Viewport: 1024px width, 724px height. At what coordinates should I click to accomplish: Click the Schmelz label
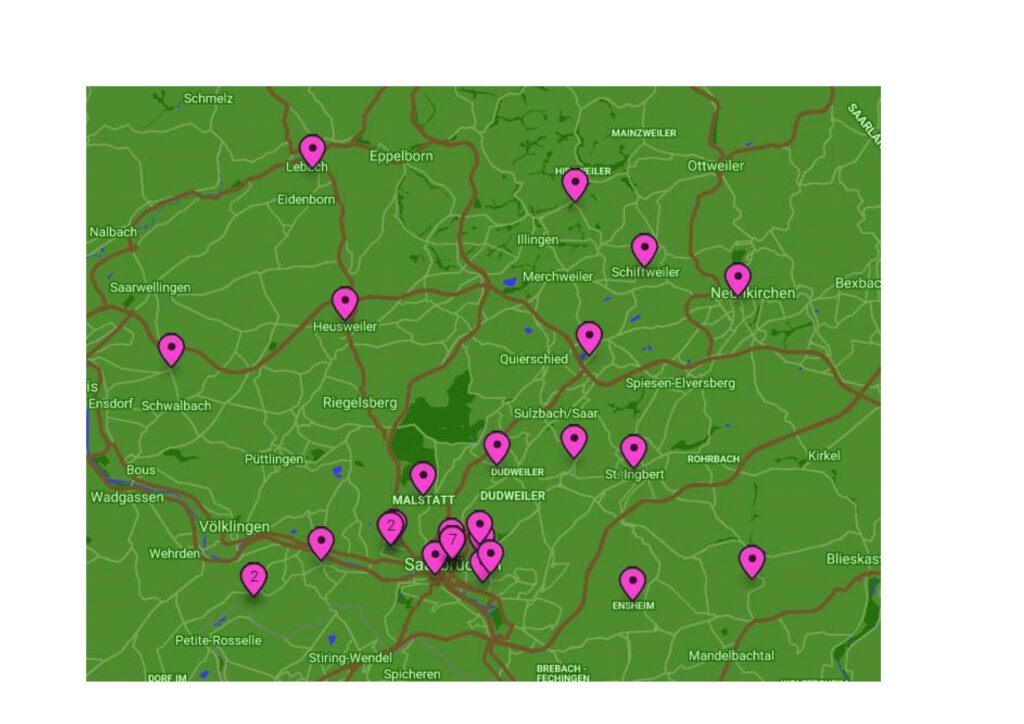pyautogui.click(x=208, y=99)
